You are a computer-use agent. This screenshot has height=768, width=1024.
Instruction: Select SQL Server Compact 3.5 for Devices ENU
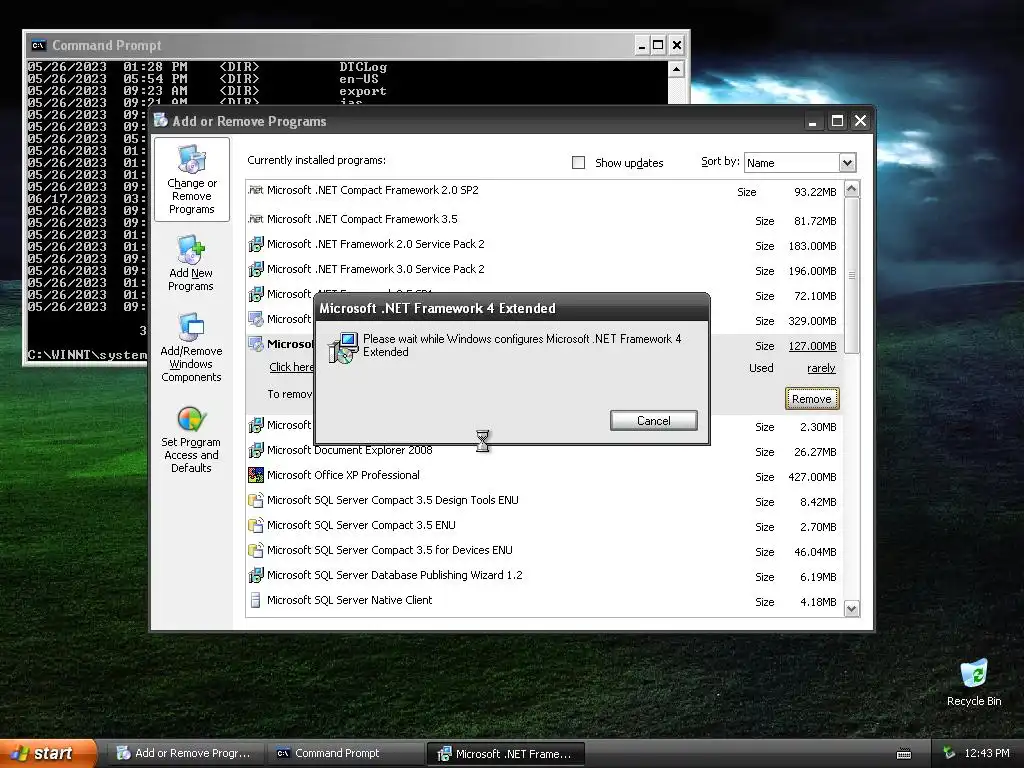545,551
